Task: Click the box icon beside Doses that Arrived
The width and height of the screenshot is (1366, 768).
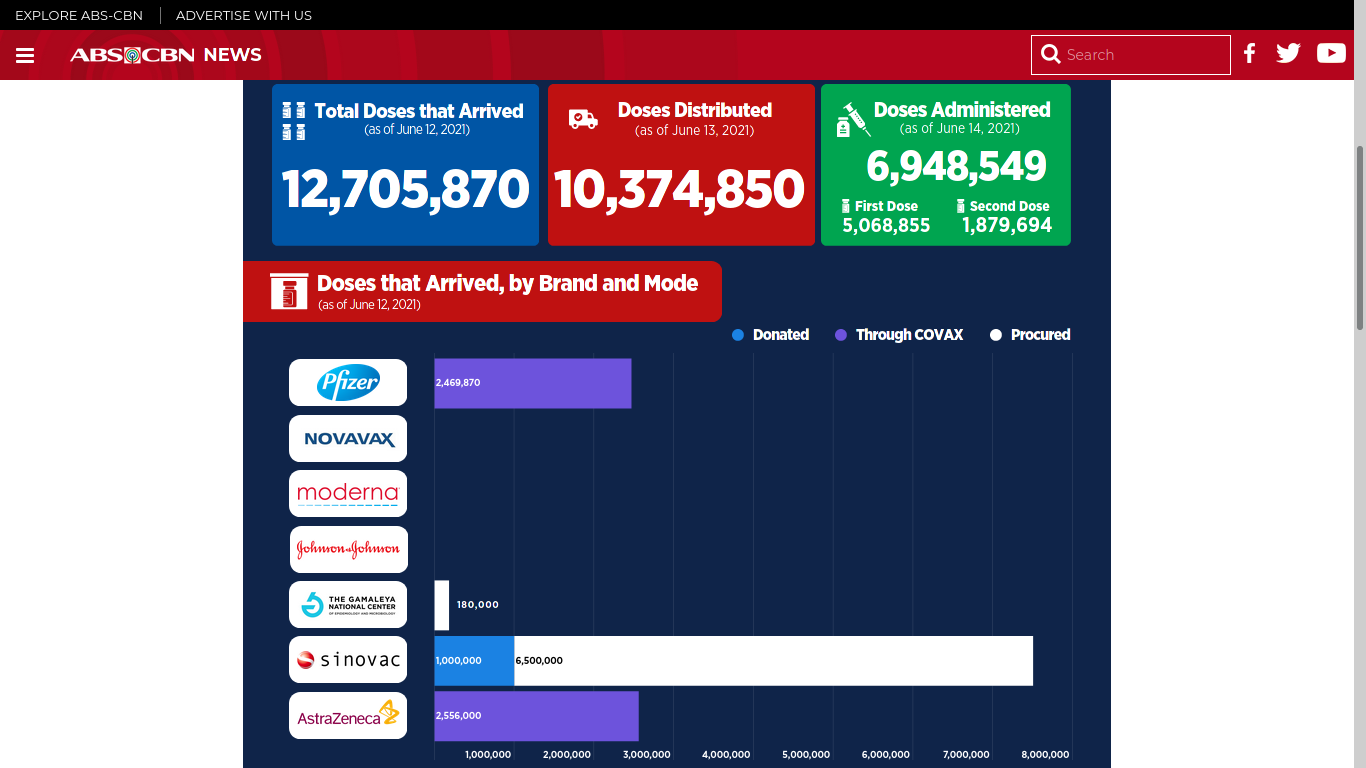Action: (289, 291)
